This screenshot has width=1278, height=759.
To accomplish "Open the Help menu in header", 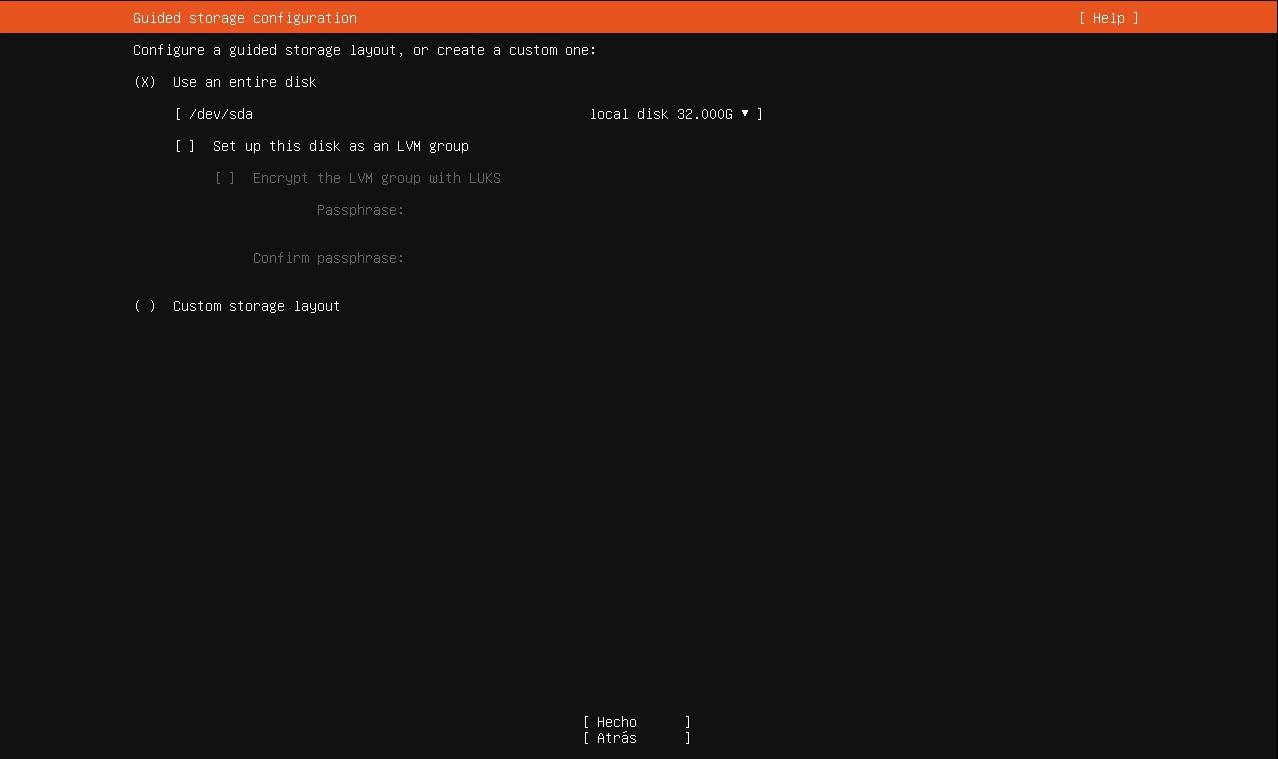I will coord(1108,18).
